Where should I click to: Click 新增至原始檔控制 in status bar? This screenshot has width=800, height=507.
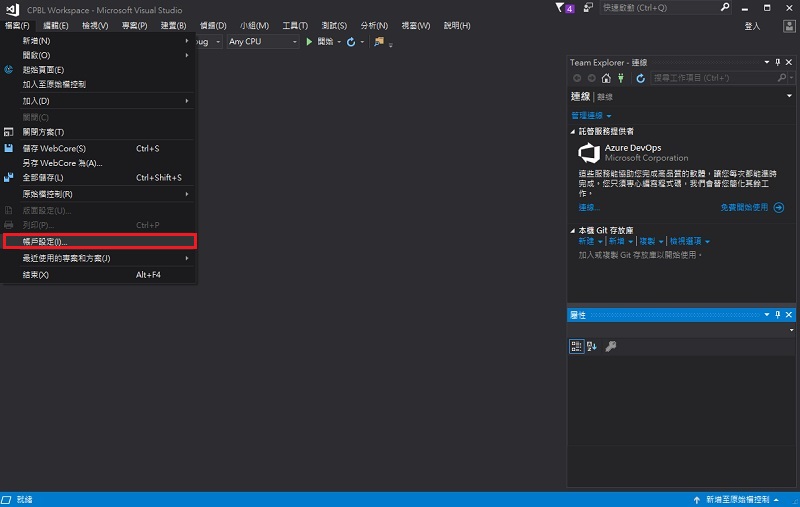737,500
